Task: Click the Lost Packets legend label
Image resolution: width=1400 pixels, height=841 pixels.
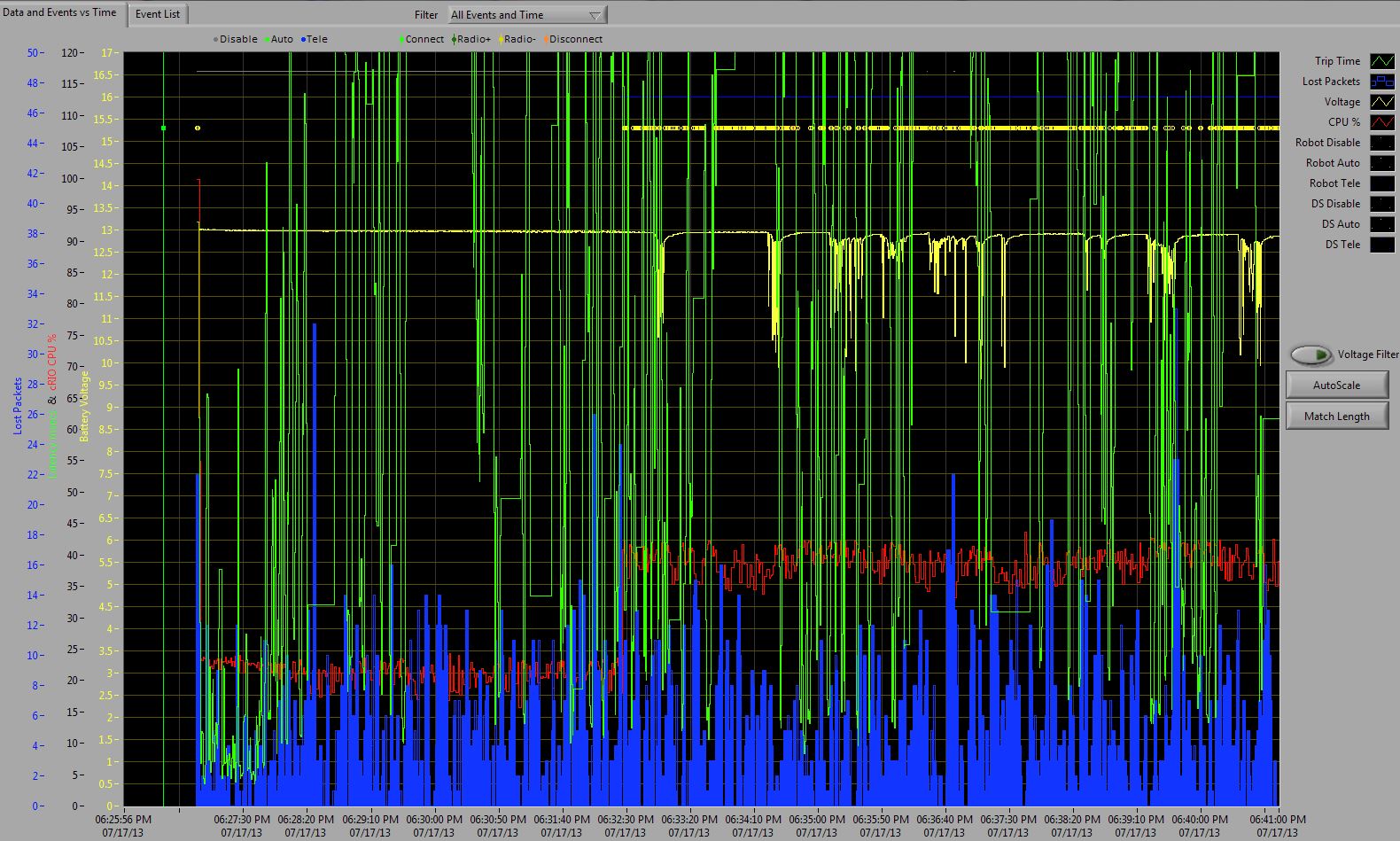Action: (1331, 82)
